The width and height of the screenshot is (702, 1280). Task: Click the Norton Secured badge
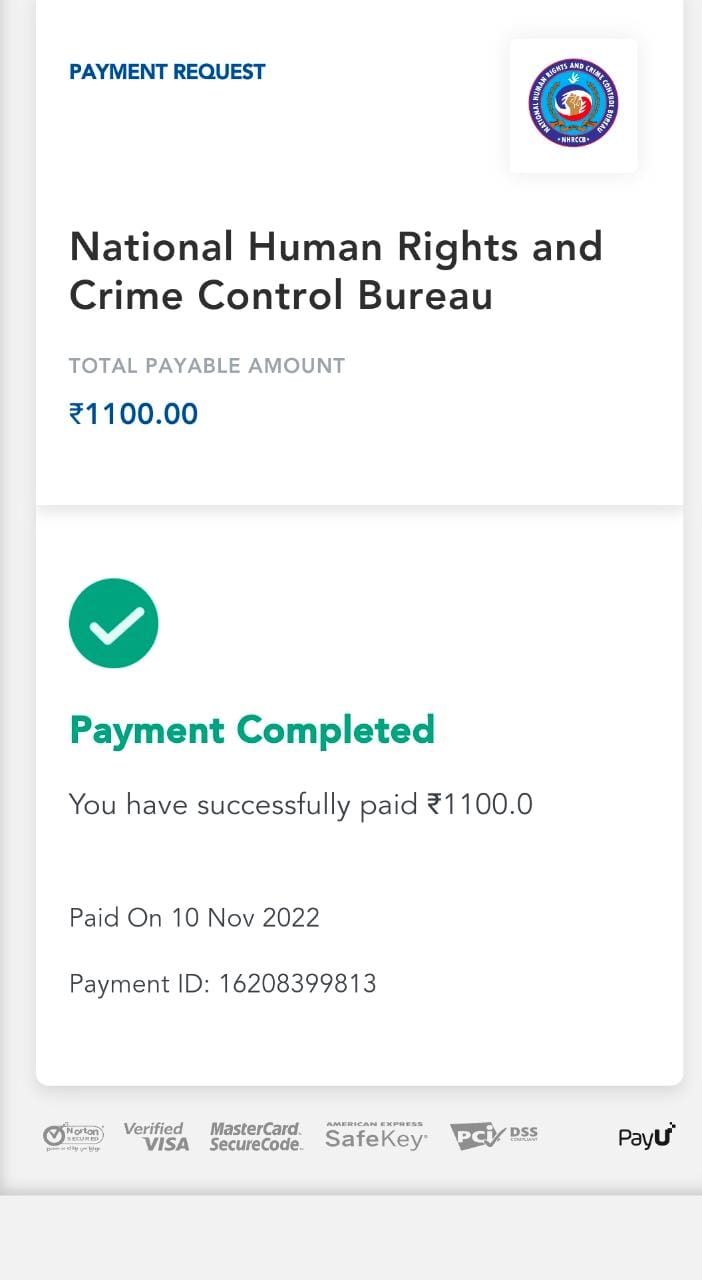[74, 1136]
